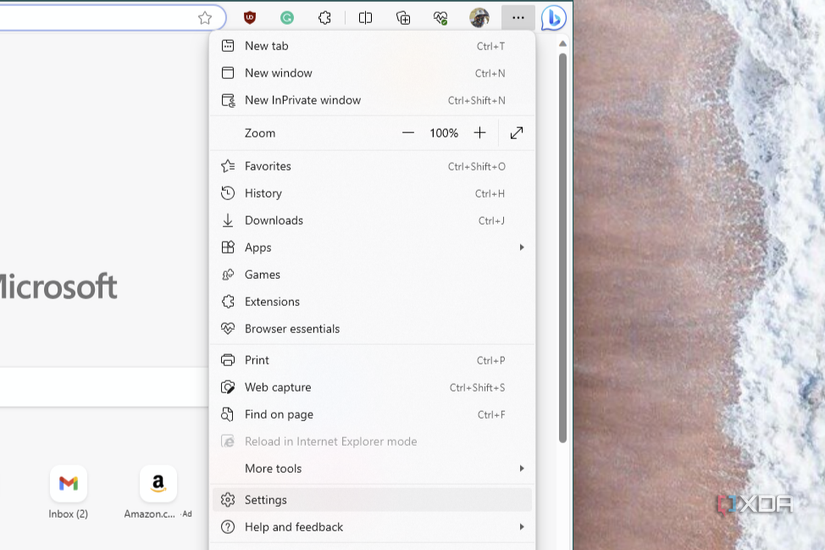Increase zoom with the plus button
825x550 pixels.
(479, 133)
